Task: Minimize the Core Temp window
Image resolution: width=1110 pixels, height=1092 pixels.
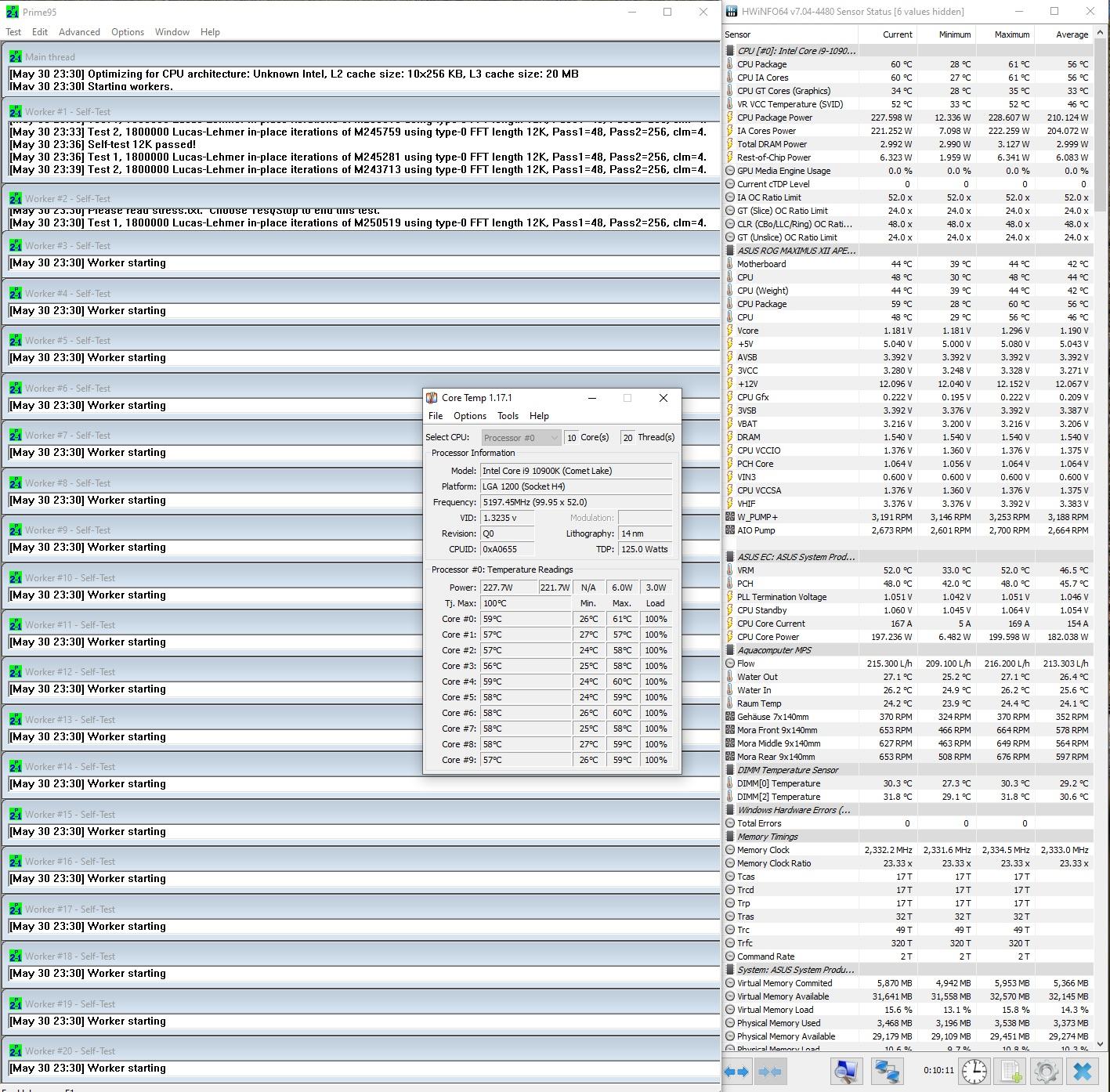Action: pyautogui.click(x=592, y=398)
